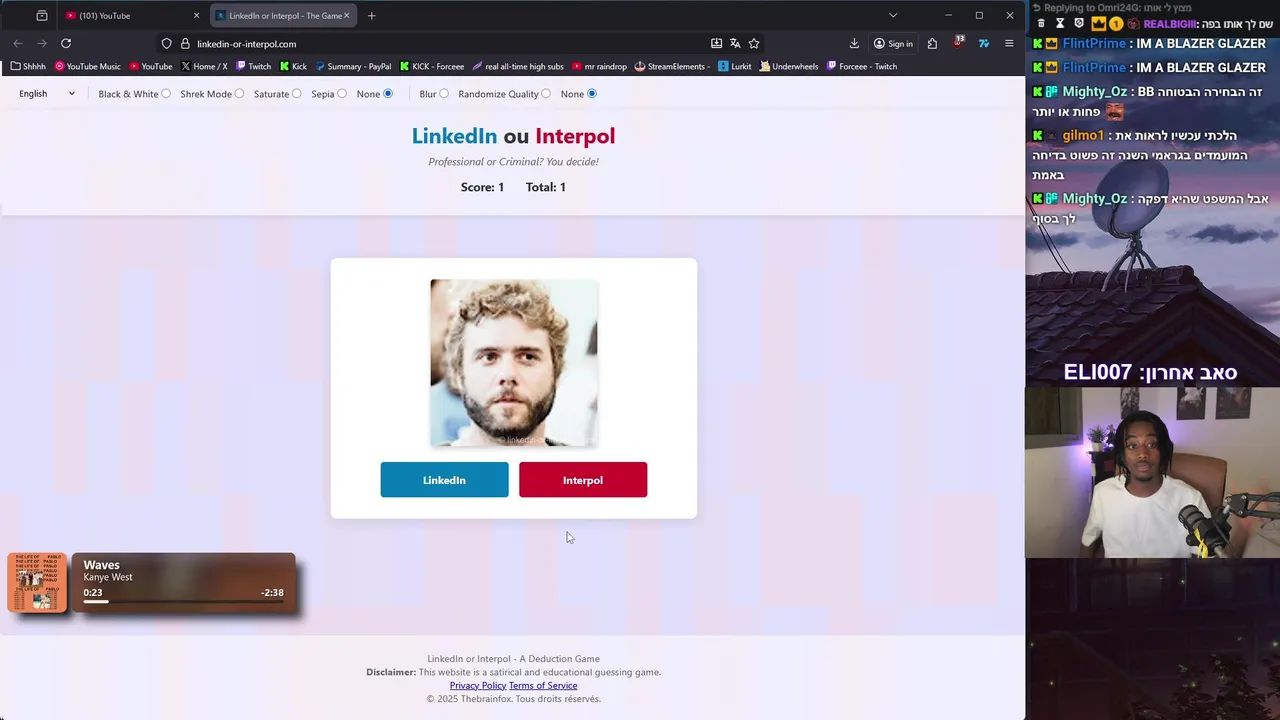
Task: Click the browser Back arrow
Action: (x=18, y=43)
